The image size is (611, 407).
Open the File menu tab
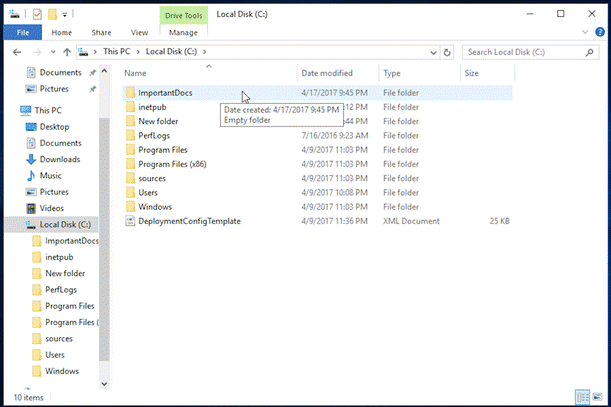(23, 32)
